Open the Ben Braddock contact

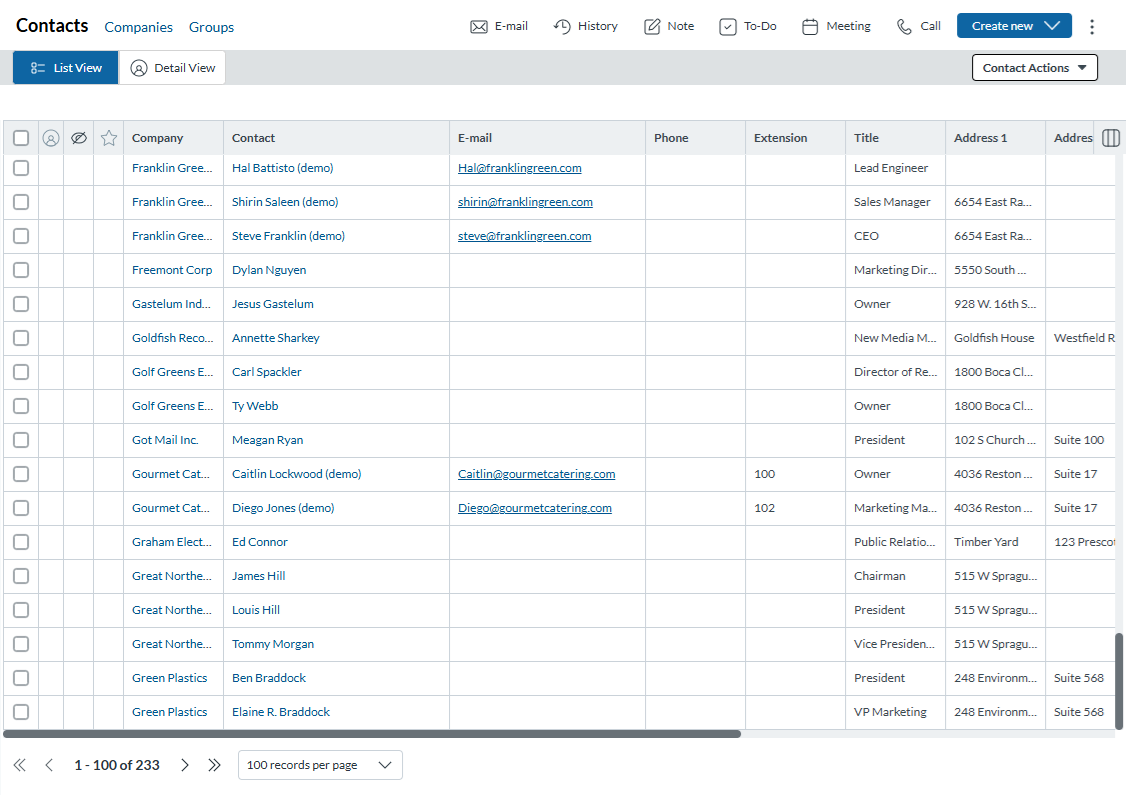269,678
